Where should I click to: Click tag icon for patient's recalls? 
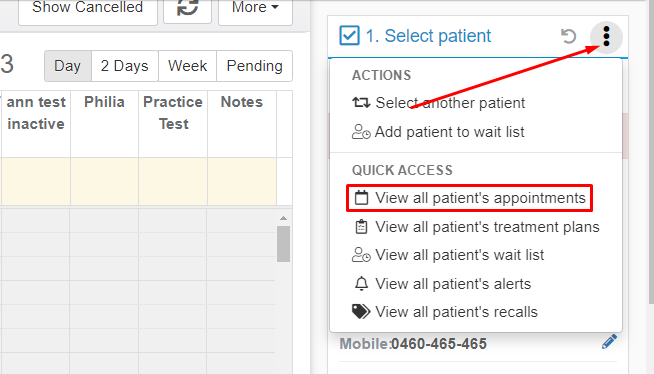(361, 311)
